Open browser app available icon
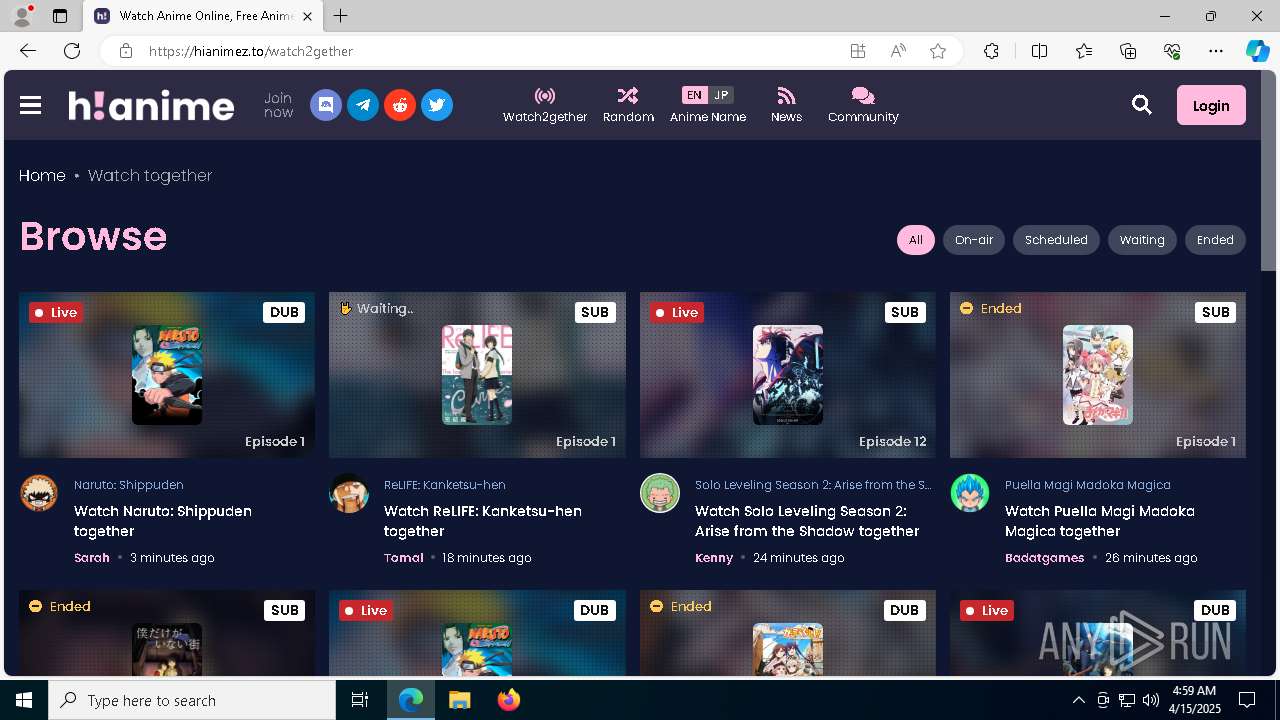Screen dimensions: 1280x720 [x=858, y=51]
